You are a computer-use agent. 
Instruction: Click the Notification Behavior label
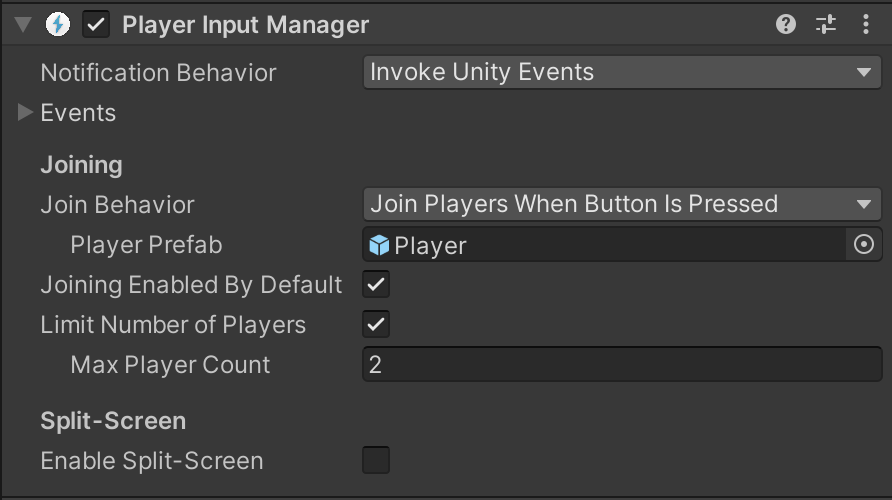coord(158,73)
